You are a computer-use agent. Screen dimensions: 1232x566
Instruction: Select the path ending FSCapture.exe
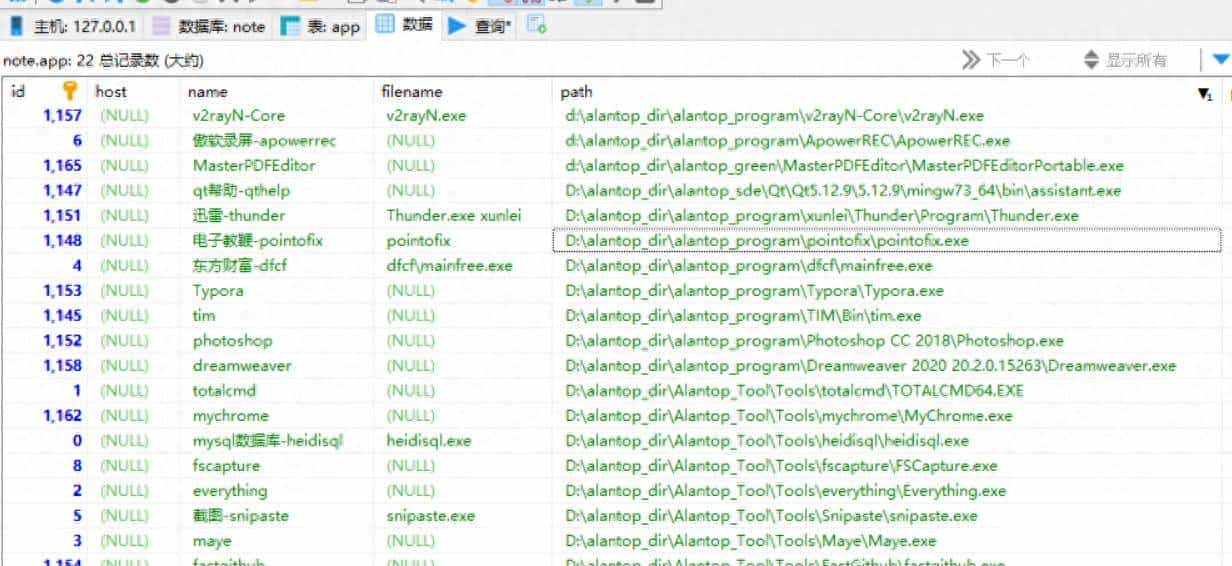pyautogui.click(x=781, y=466)
